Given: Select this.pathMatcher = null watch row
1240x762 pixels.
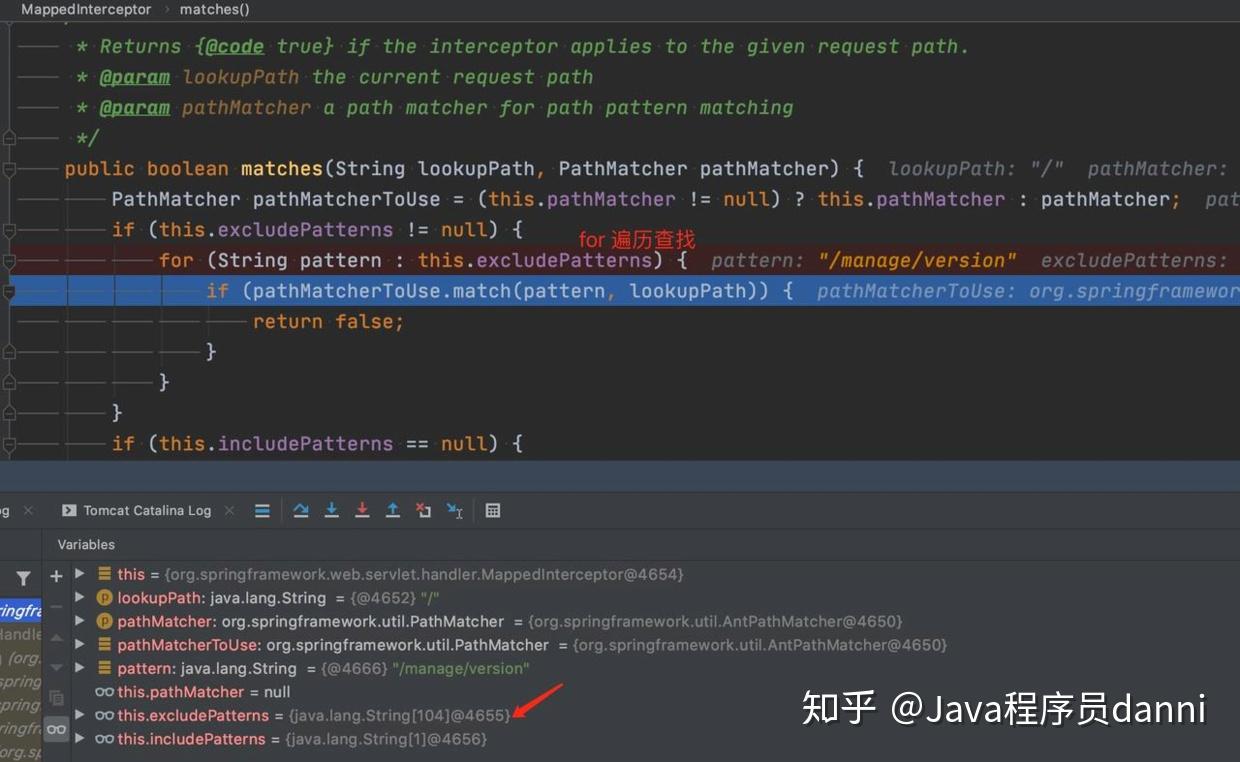Looking at the screenshot, I should 192,692.
